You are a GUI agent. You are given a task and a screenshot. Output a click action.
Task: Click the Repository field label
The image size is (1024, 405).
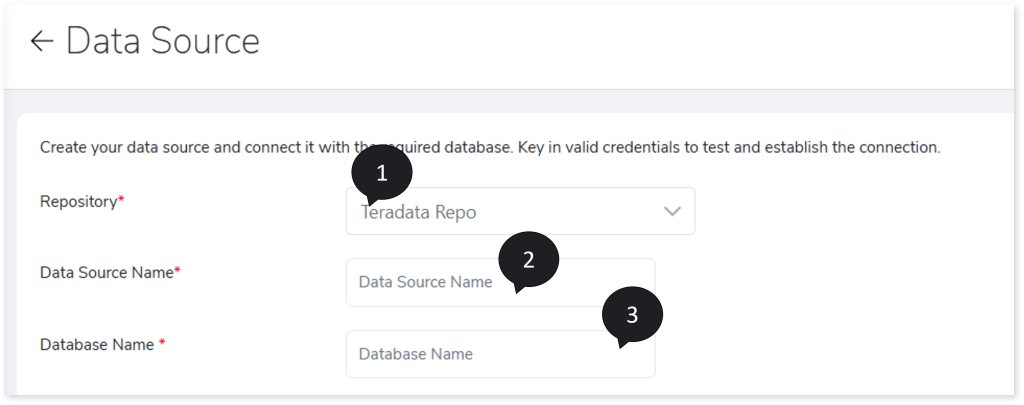click(78, 201)
